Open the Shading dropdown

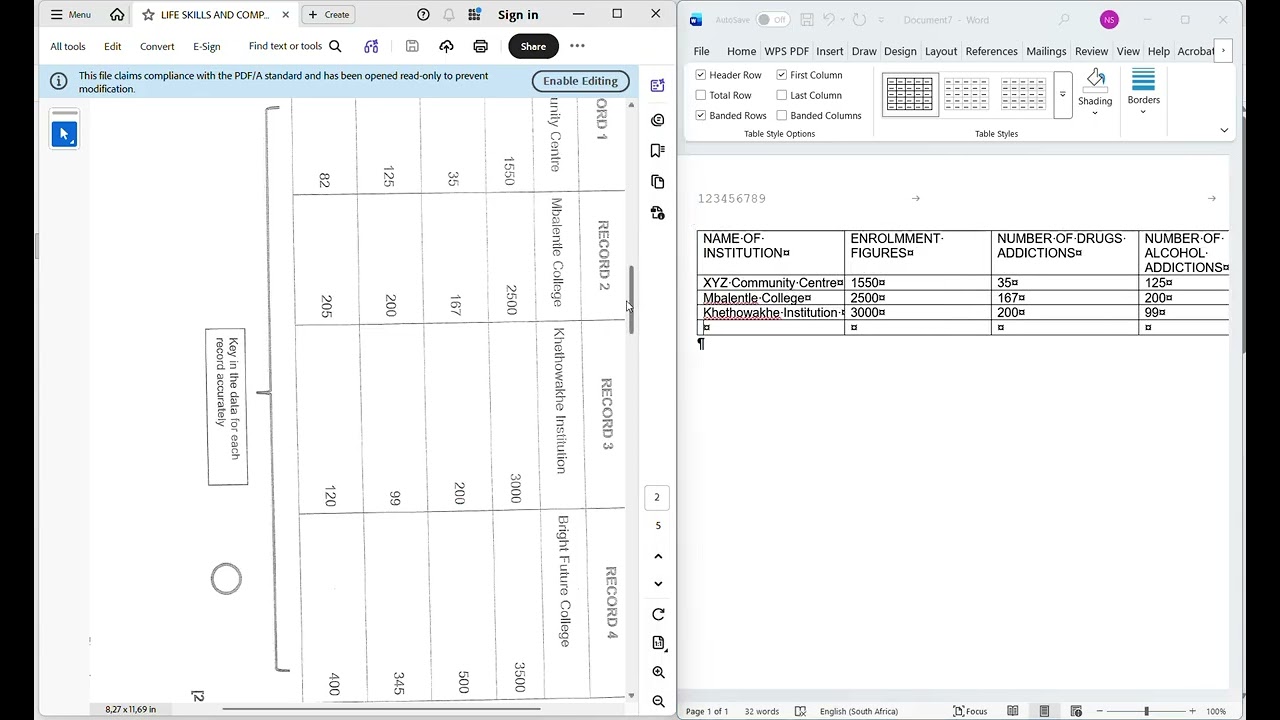pyautogui.click(x=1095, y=112)
